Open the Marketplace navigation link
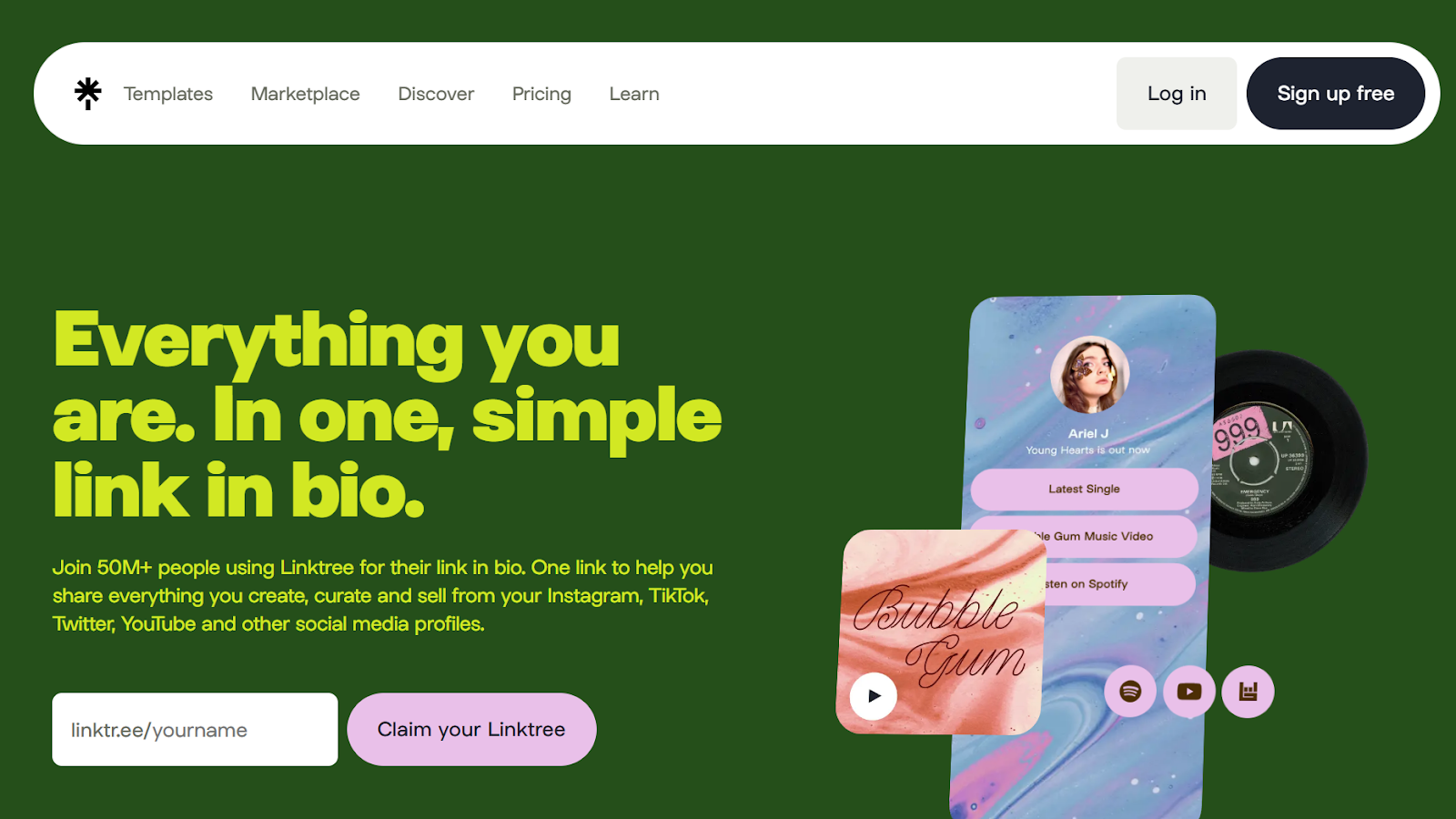 click(306, 94)
